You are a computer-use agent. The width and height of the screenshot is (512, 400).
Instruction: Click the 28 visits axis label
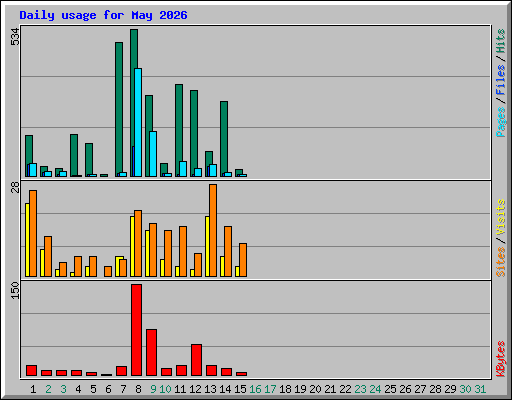point(15,187)
